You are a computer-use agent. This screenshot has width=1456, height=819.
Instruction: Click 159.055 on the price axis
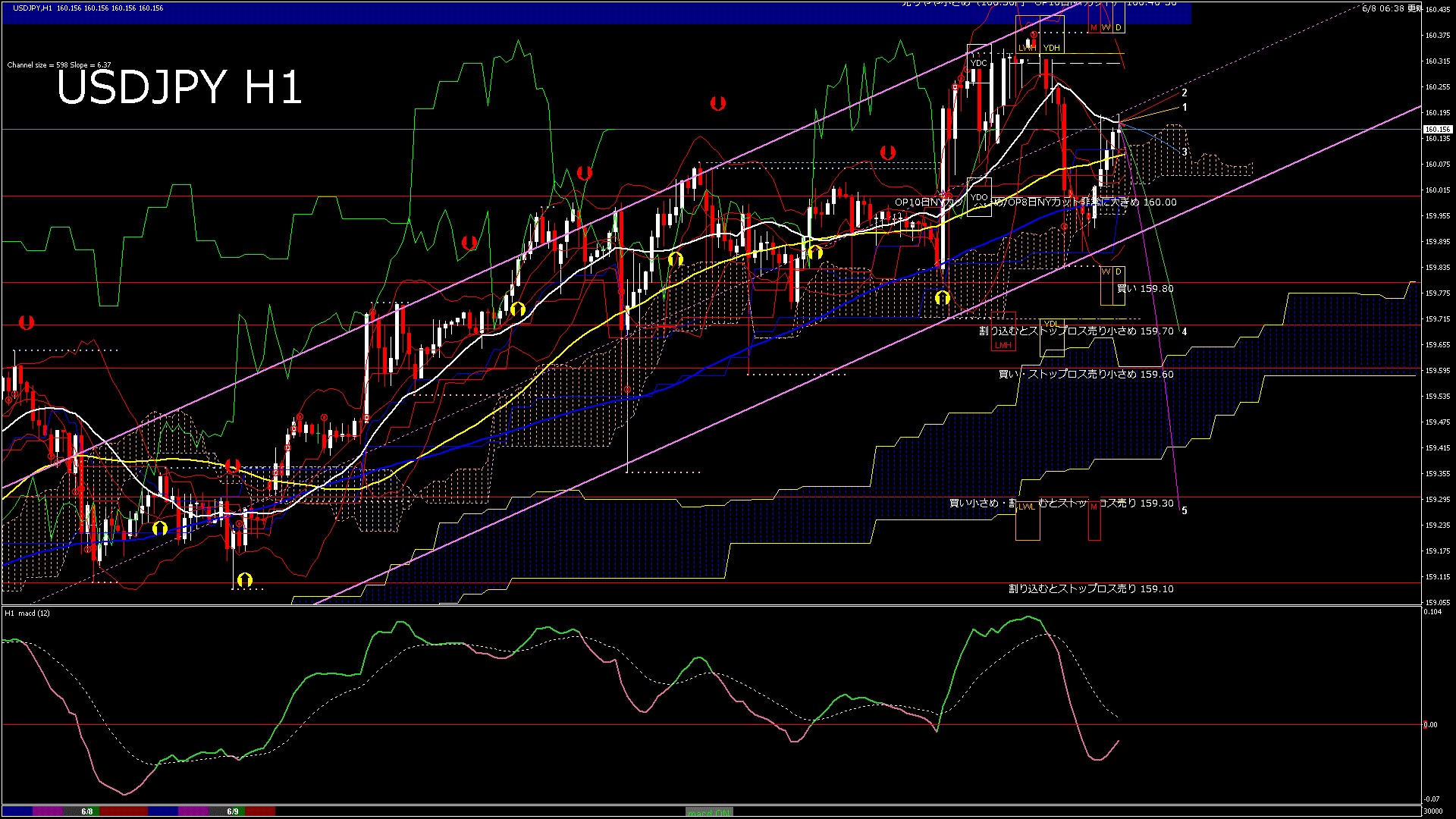pyautogui.click(x=1438, y=602)
